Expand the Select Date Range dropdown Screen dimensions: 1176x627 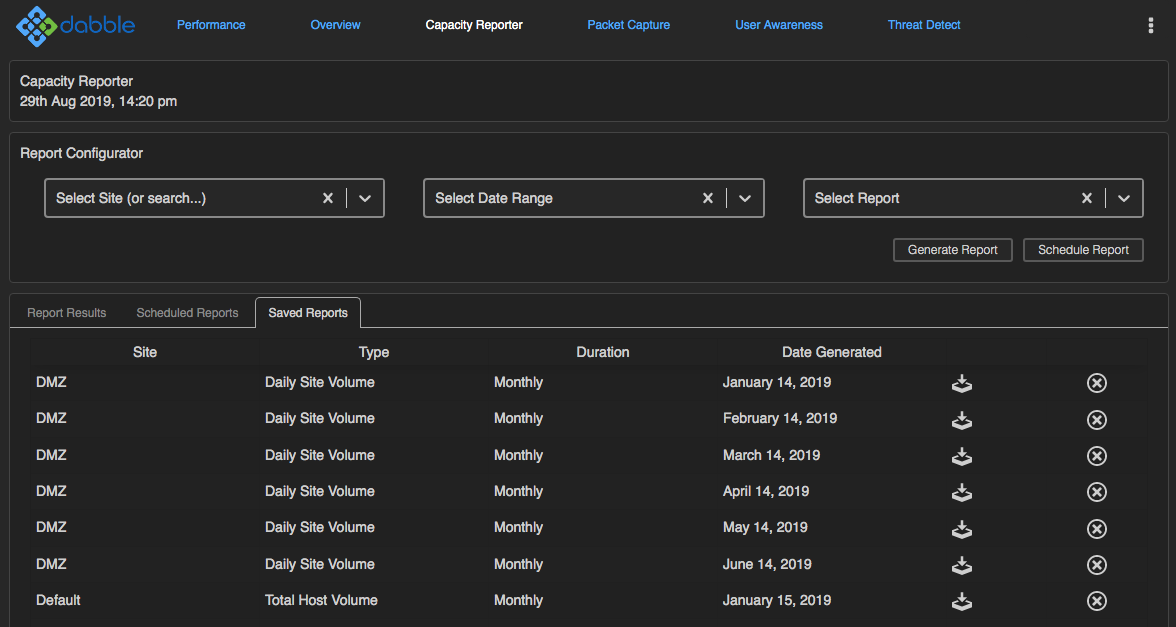(x=745, y=198)
